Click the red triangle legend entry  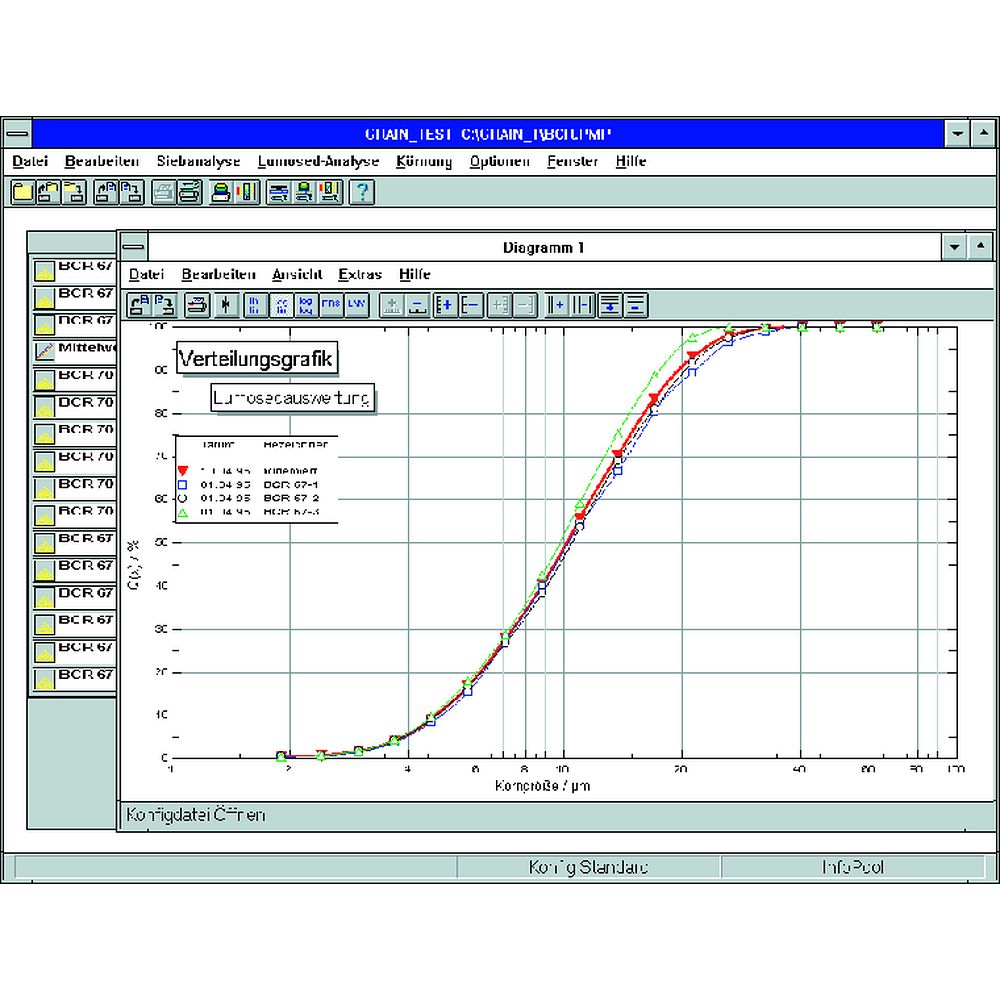183,470
